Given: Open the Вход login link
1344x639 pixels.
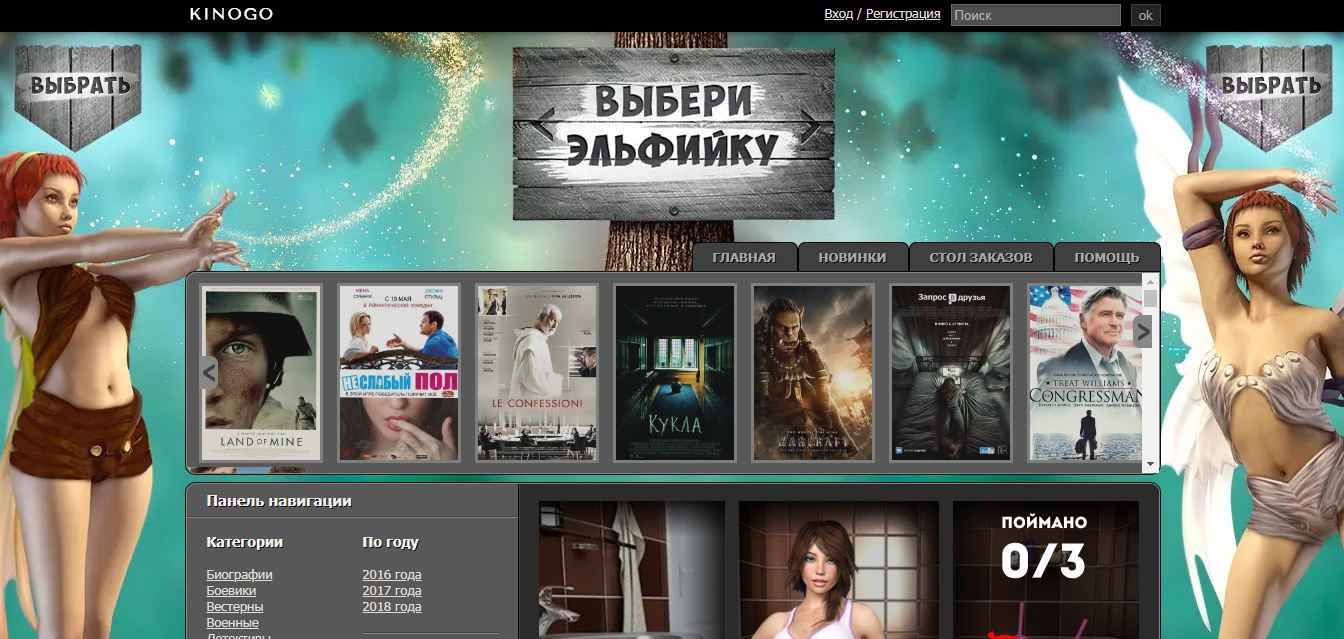Looking at the screenshot, I should 838,14.
